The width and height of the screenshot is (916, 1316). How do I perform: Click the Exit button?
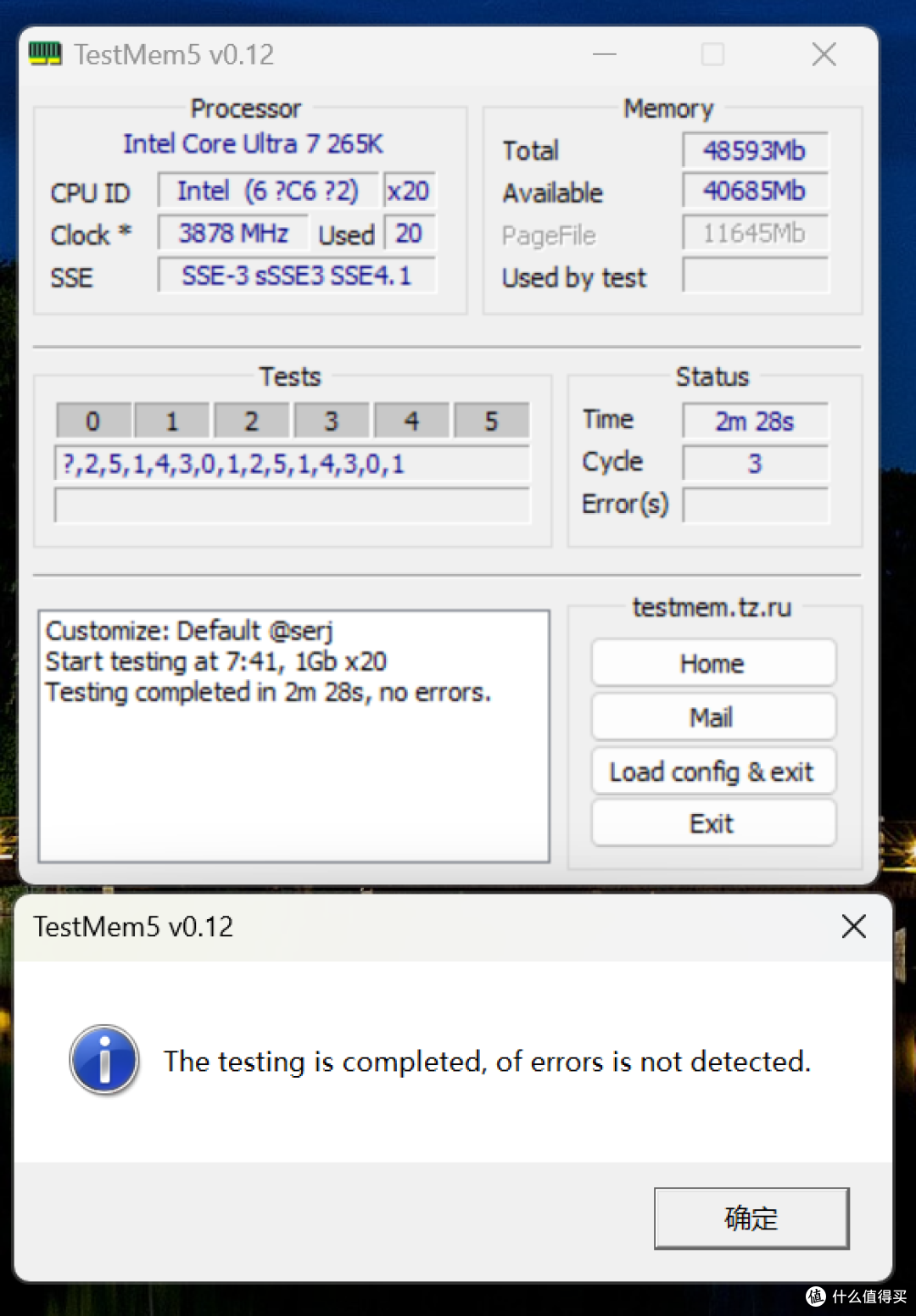(713, 823)
